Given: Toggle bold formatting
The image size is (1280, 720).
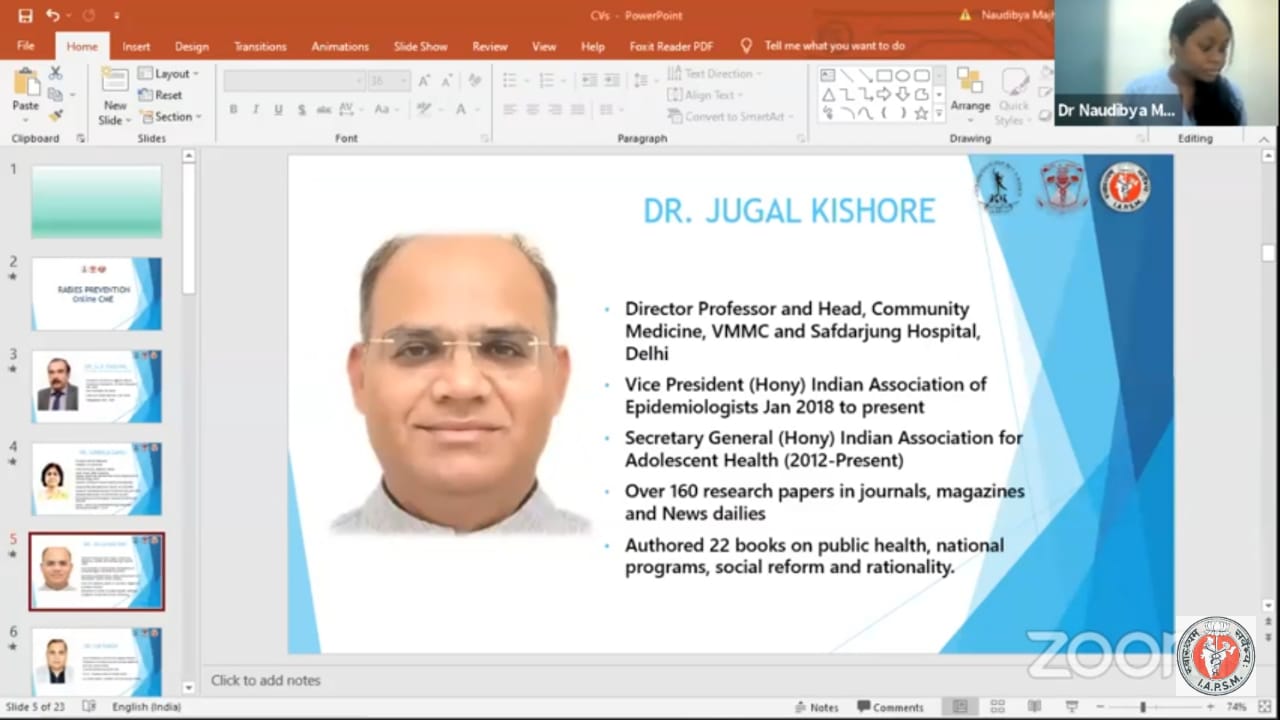Looking at the screenshot, I should pos(233,109).
